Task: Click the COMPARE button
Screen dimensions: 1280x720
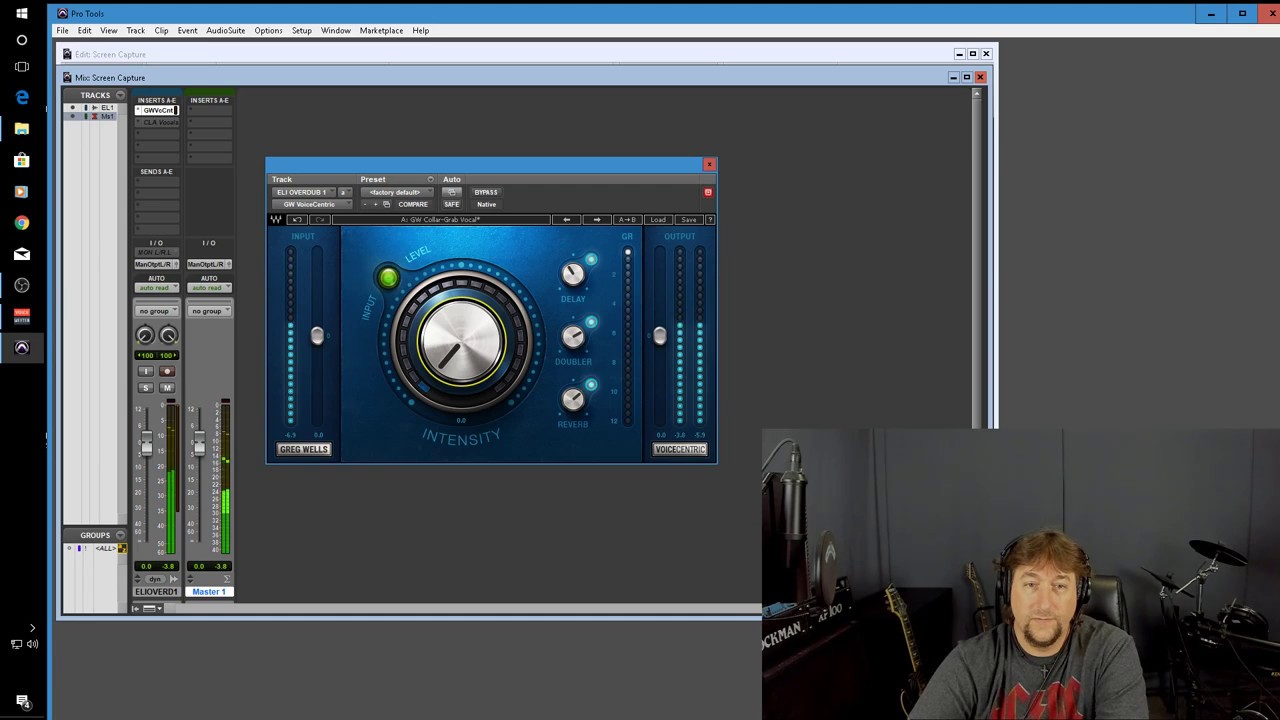Action: [x=413, y=204]
